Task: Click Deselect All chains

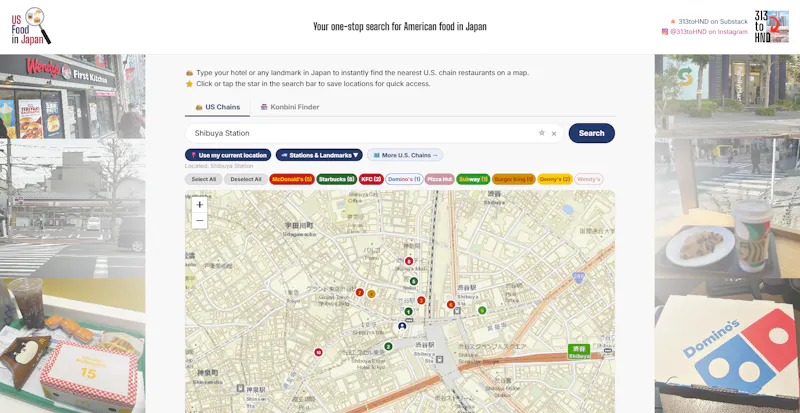Action: coord(246,179)
